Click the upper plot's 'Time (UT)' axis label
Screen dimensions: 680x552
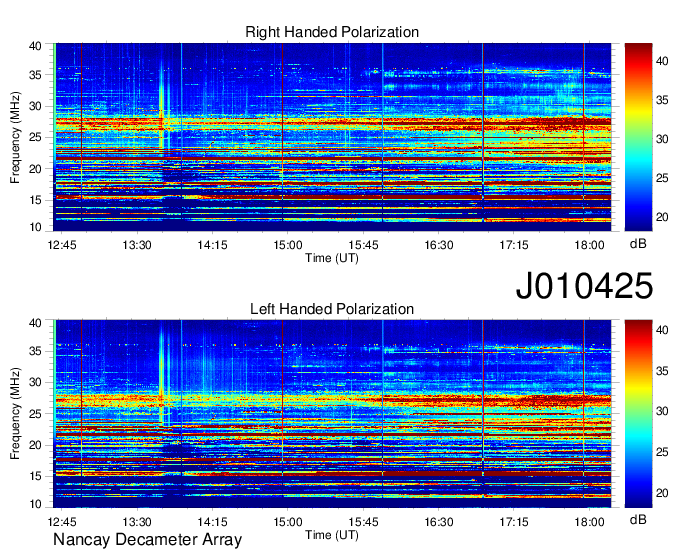coord(332,258)
